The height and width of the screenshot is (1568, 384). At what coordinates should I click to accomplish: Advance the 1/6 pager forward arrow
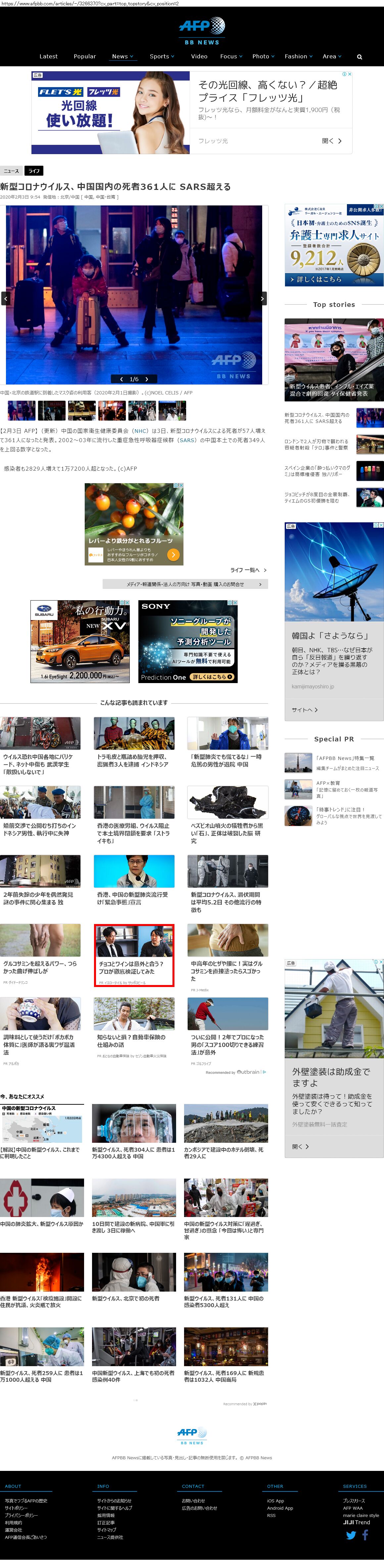pos(146,379)
